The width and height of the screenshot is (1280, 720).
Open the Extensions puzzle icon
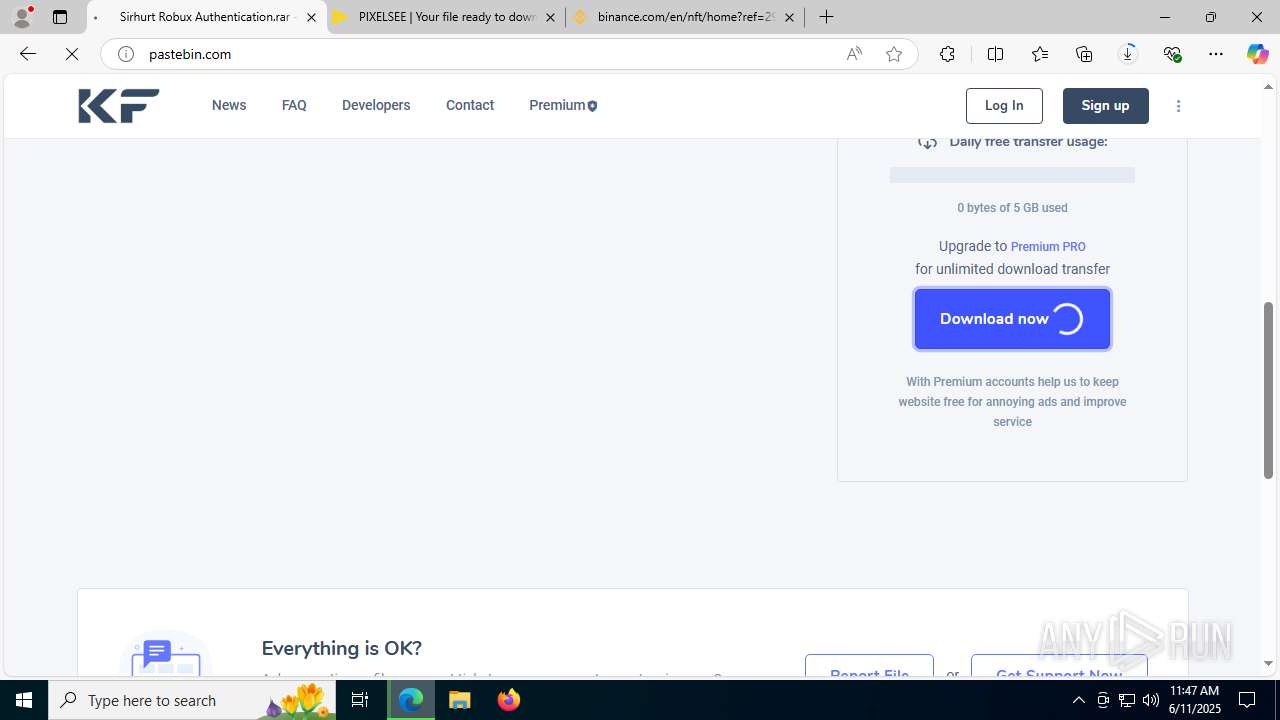click(947, 54)
